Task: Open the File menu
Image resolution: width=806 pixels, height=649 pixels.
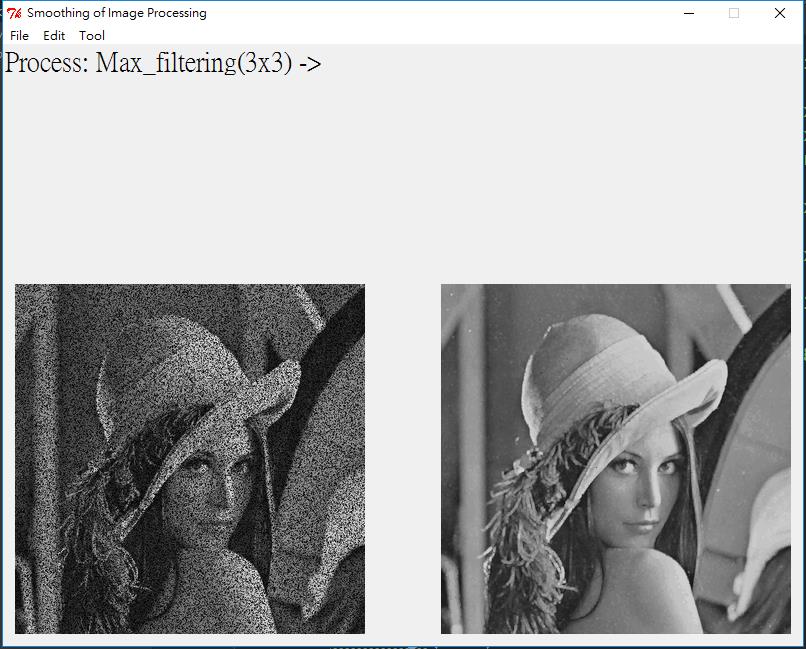Action: [20, 35]
